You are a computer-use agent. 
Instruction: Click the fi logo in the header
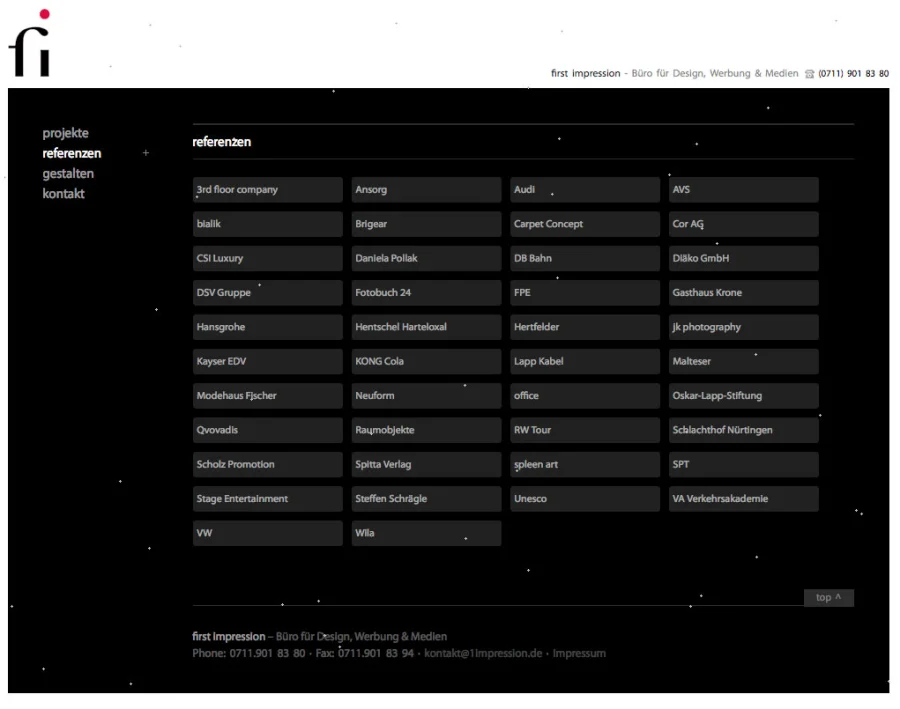point(29,45)
